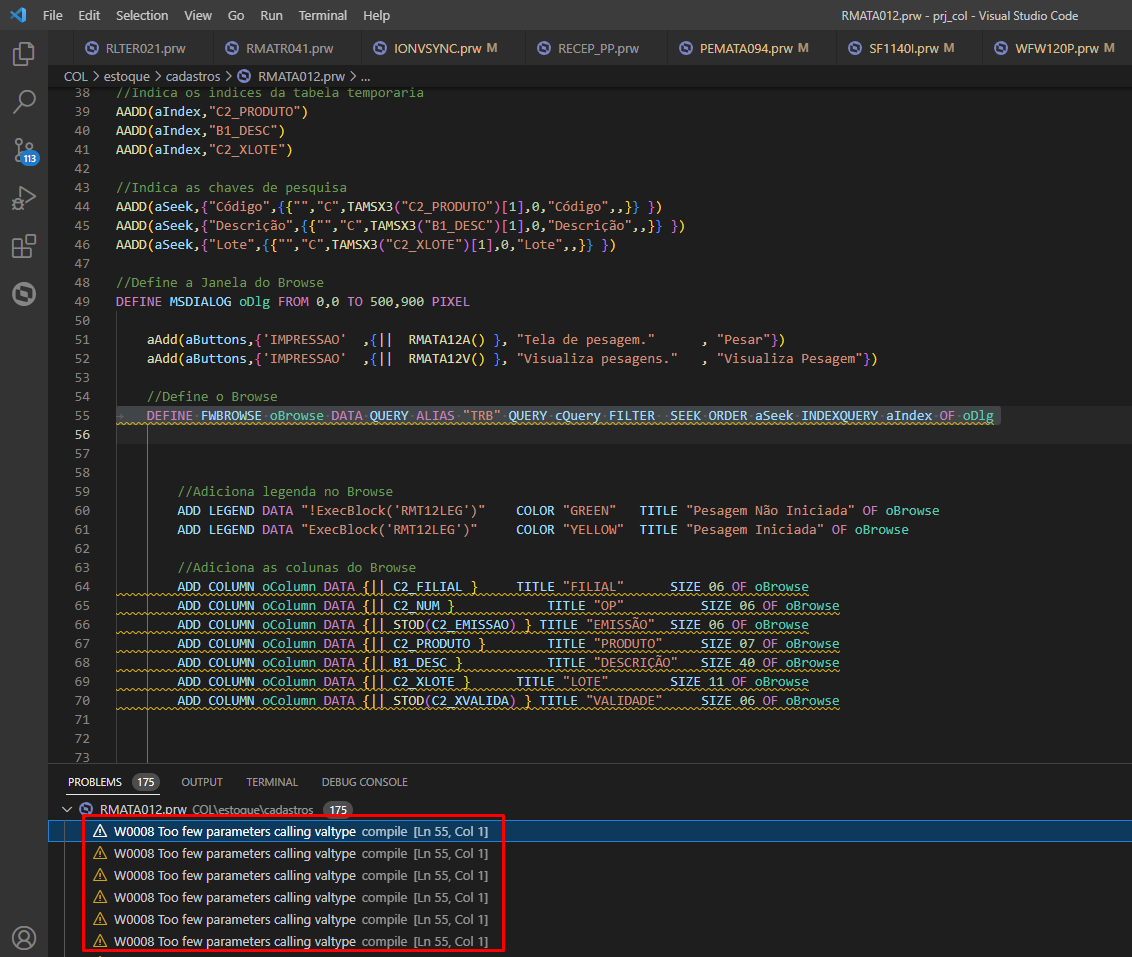This screenshot has width=1132, height=957.
Task: Open Source Control view showing 113 changes
Action: pos(24,150)
